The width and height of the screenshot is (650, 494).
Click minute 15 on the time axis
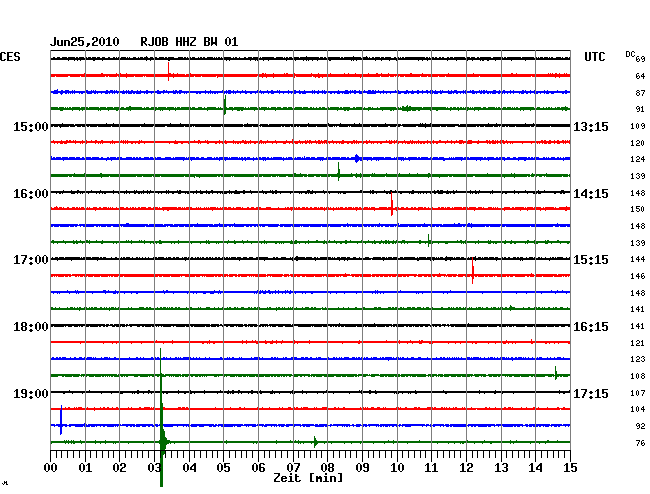point(570,468)
